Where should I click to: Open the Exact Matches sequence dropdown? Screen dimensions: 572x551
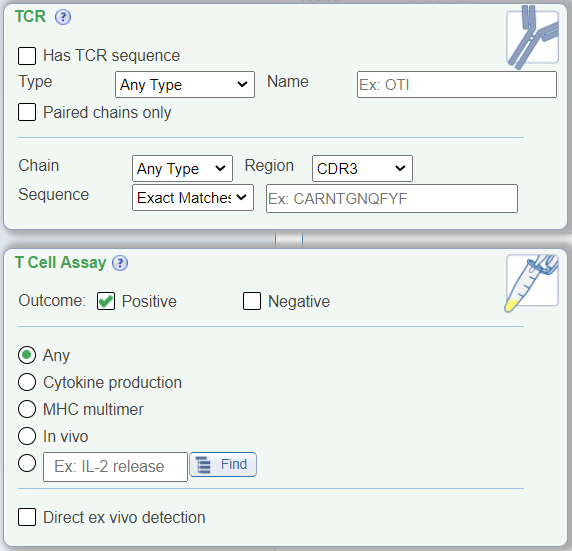point(193,198)
